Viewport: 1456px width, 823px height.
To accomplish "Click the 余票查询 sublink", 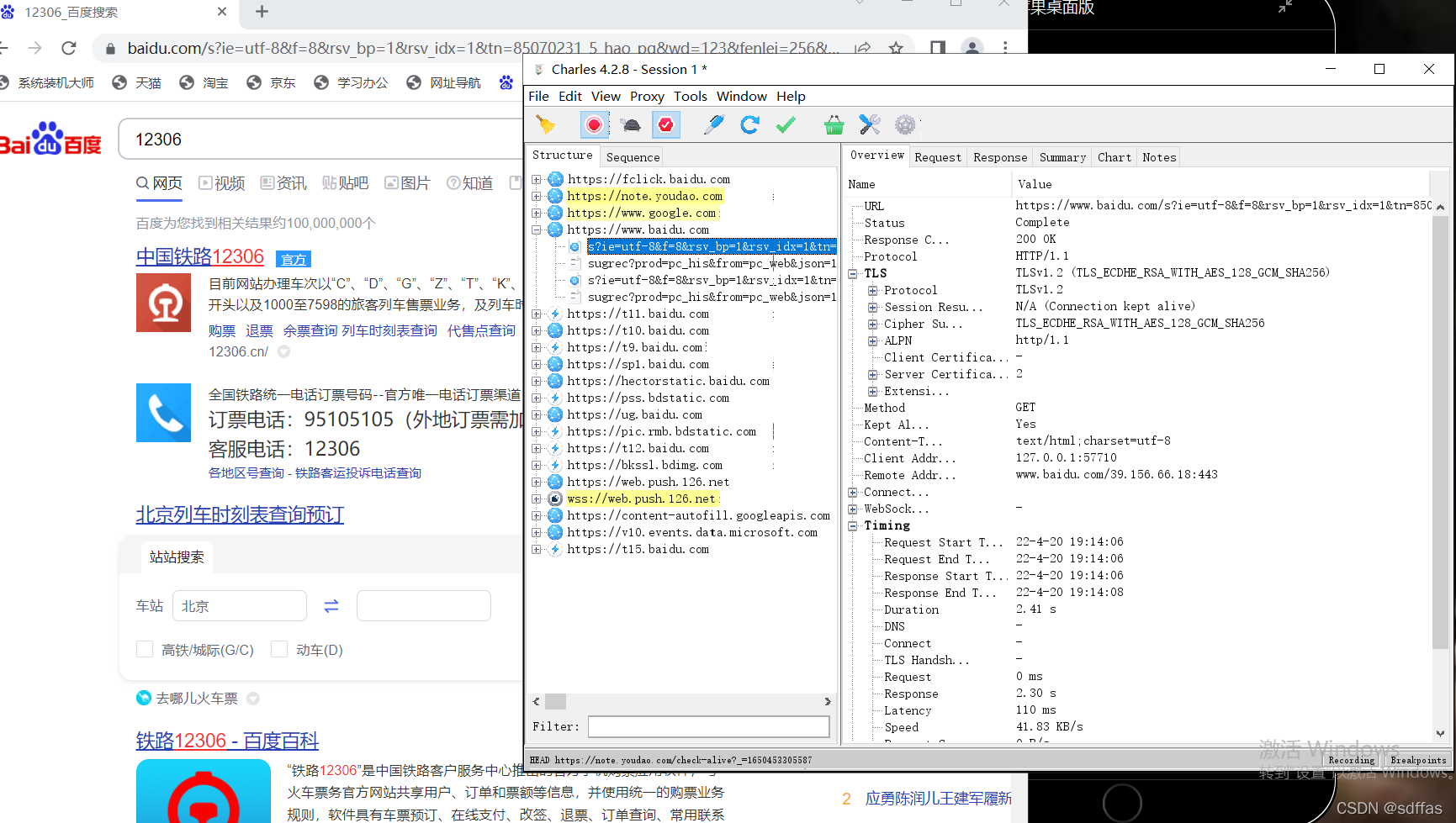I will [x=310, y=330].
